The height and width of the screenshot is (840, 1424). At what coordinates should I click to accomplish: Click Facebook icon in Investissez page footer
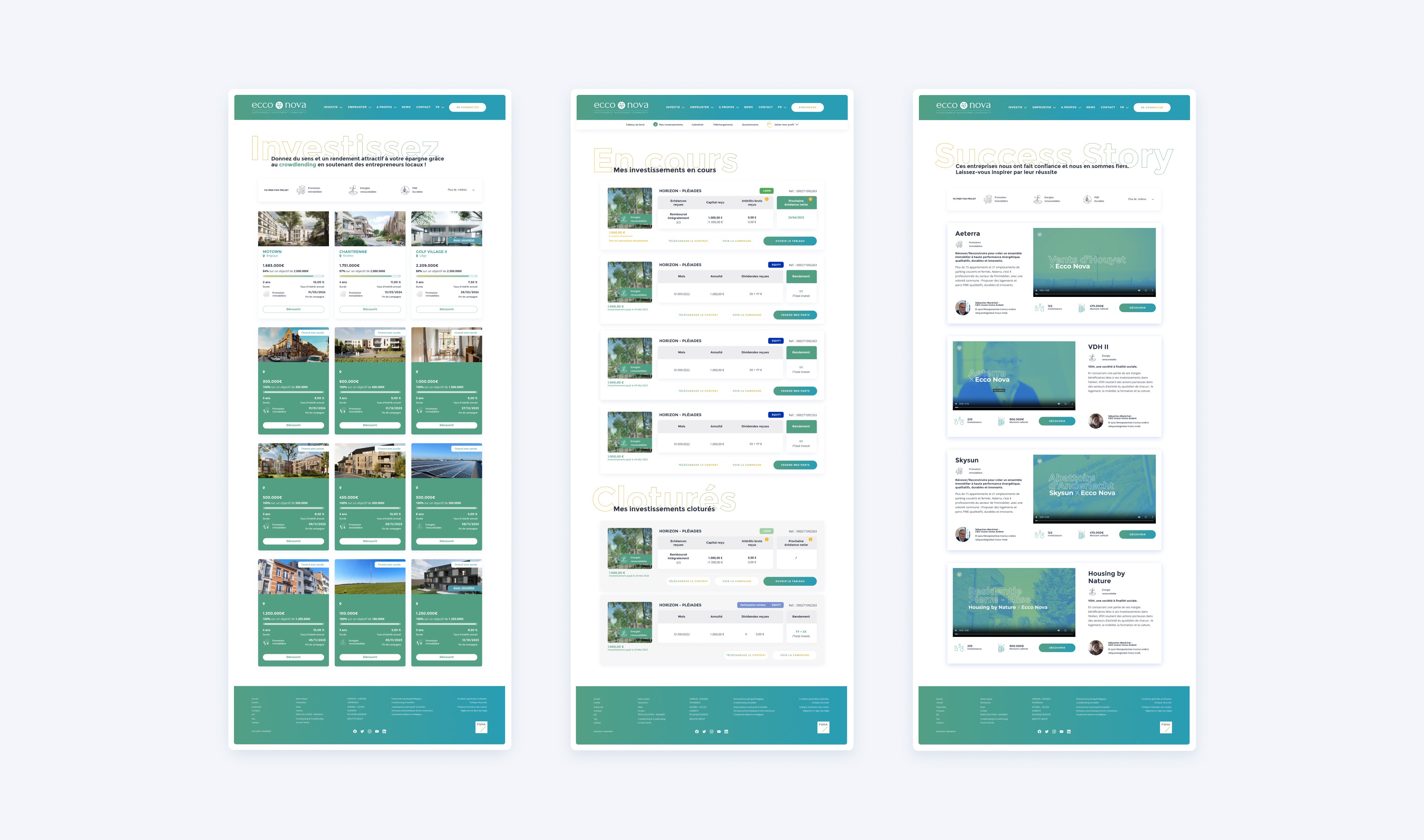355,731
